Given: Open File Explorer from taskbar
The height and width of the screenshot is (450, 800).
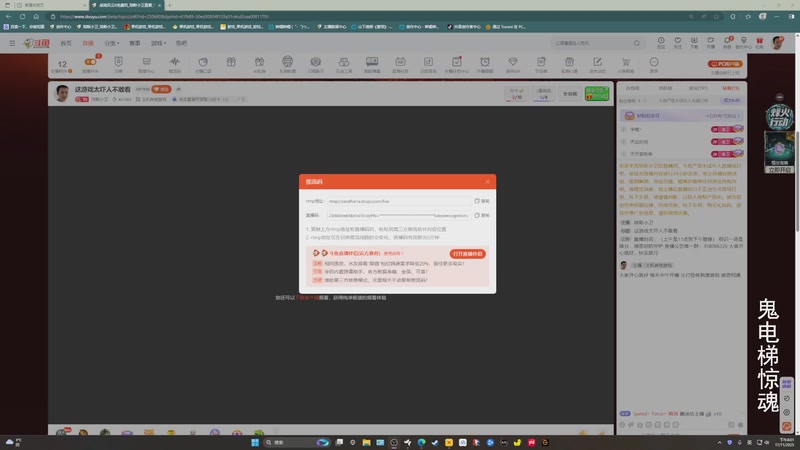Looking at the screenshot, I should pos(366,442).
